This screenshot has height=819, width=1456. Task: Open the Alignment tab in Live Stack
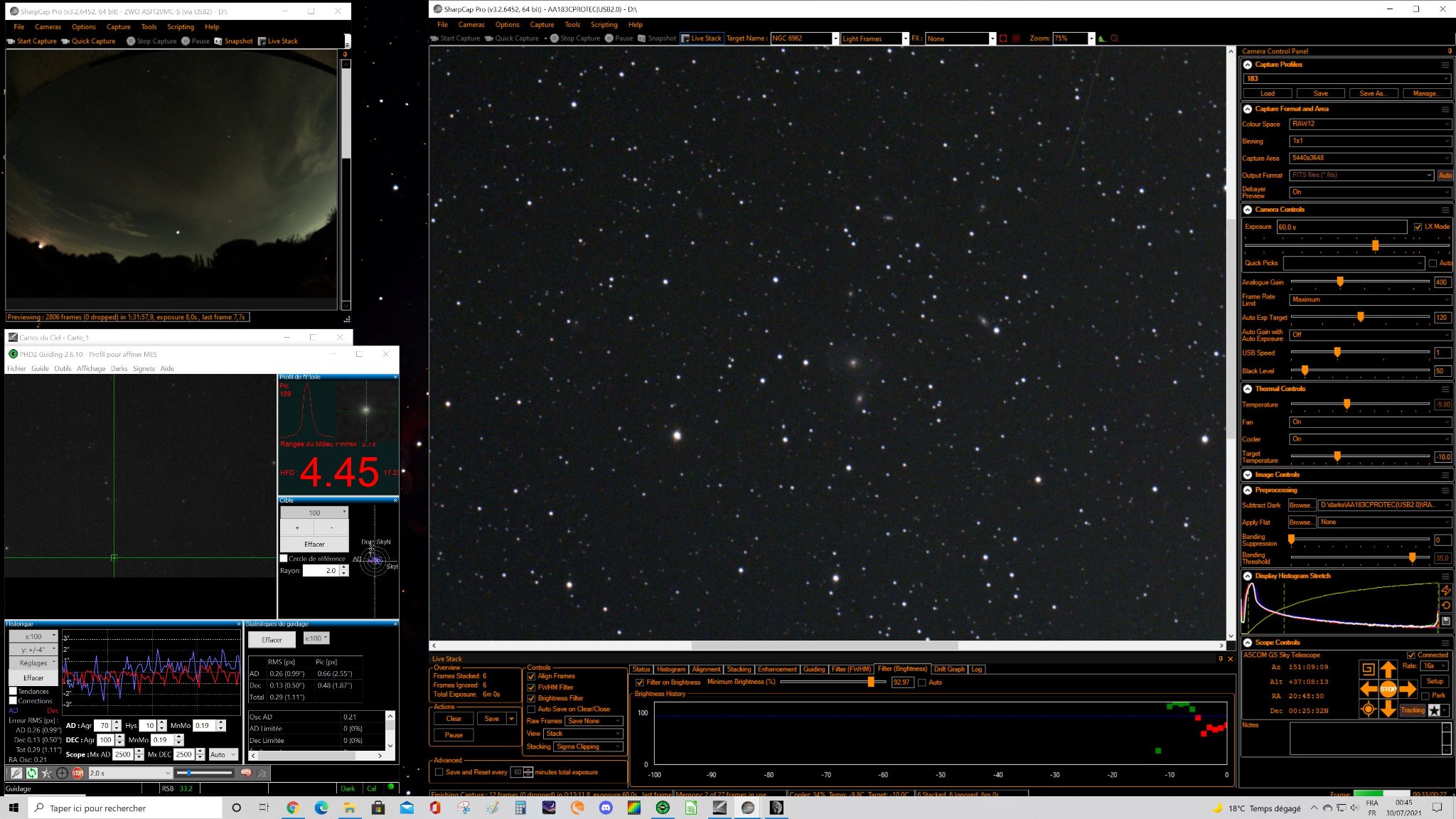click(706, 669)
